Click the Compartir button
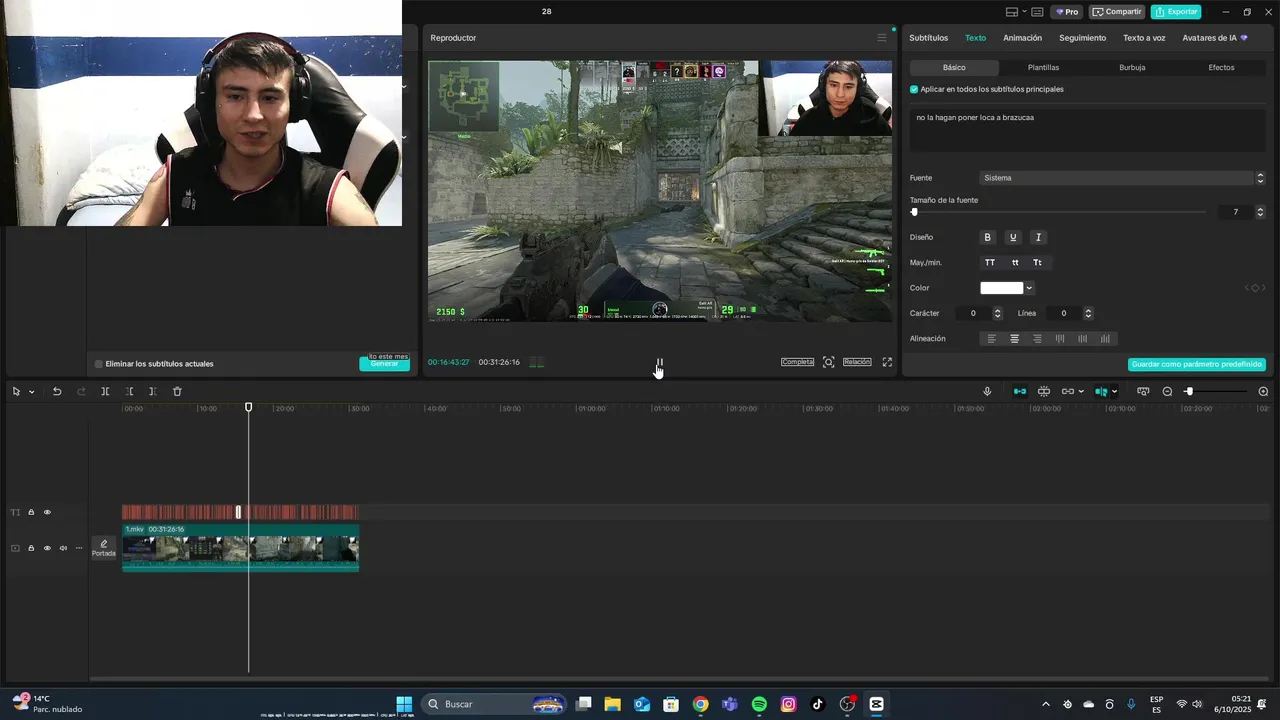 (1117, 12)
